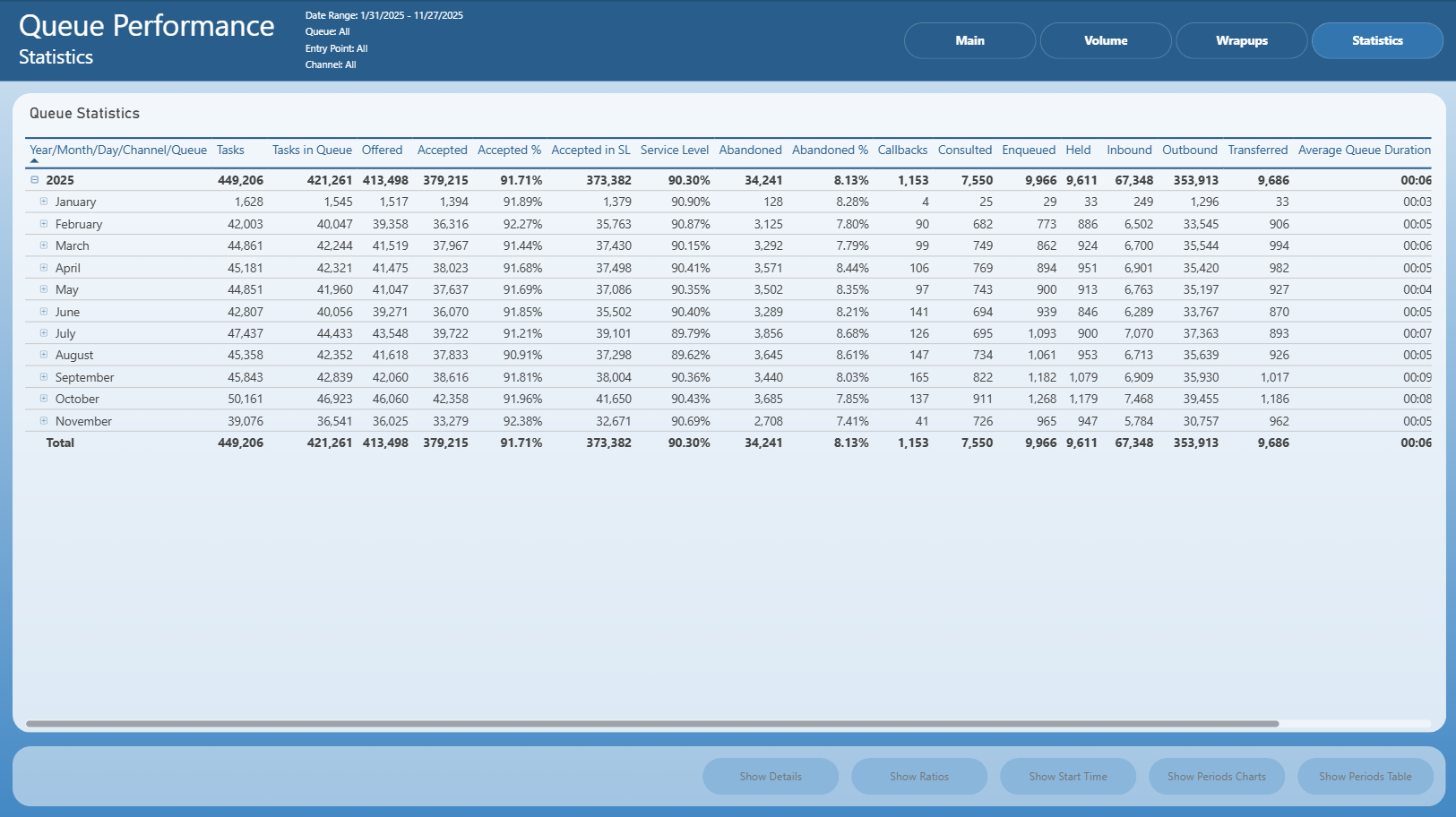Screen dimensions: 1456x817
Task: Click the Show Ratios button
Action: (919, 777)
